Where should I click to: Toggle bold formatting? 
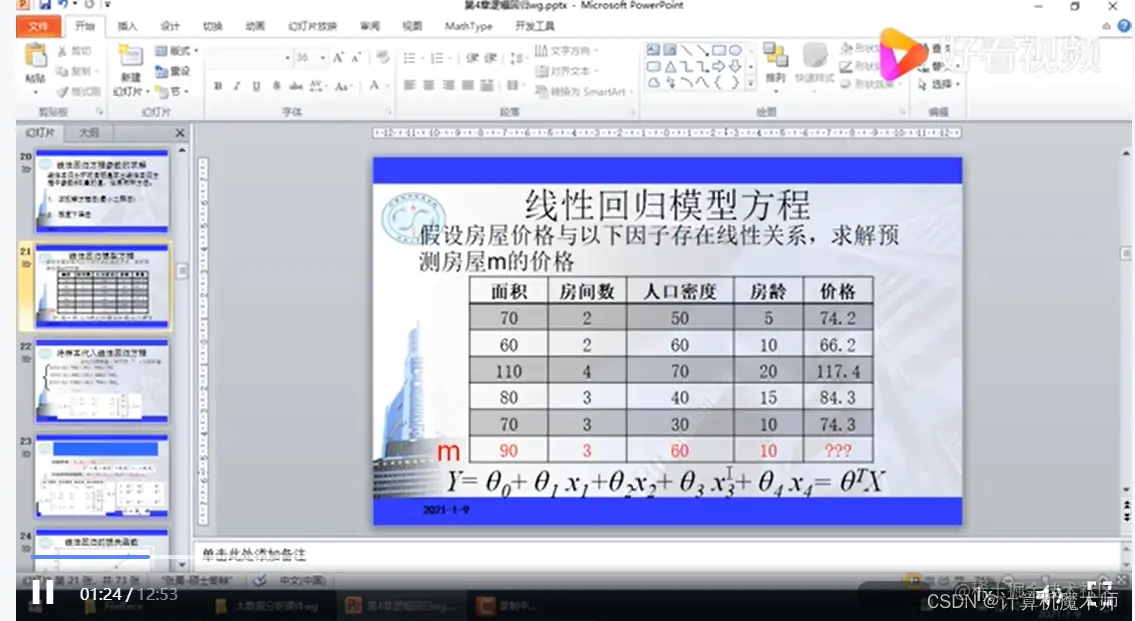(216, 85)
